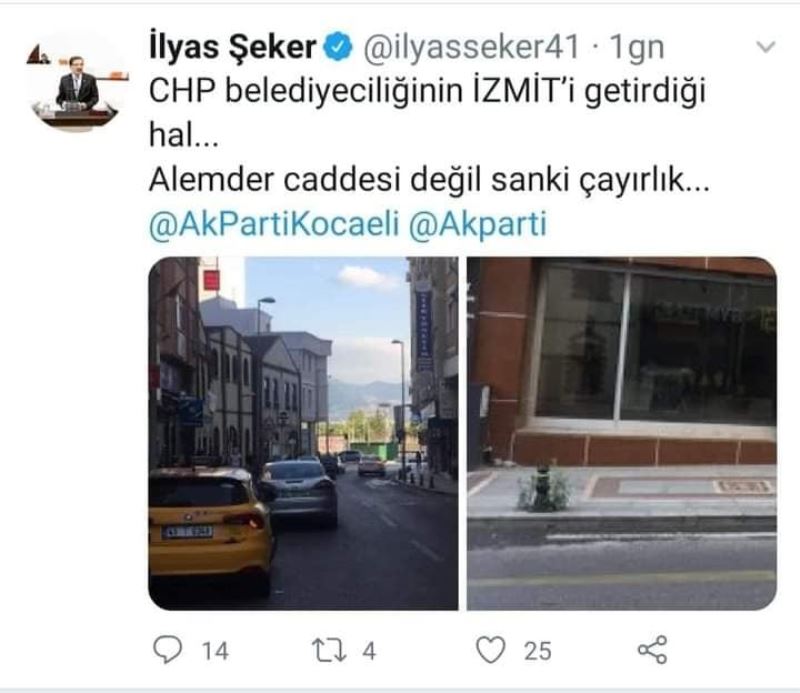Click the tweet text about Alemder caddesi
Screen dimensions: 800x693
click(x=429, y=180)
